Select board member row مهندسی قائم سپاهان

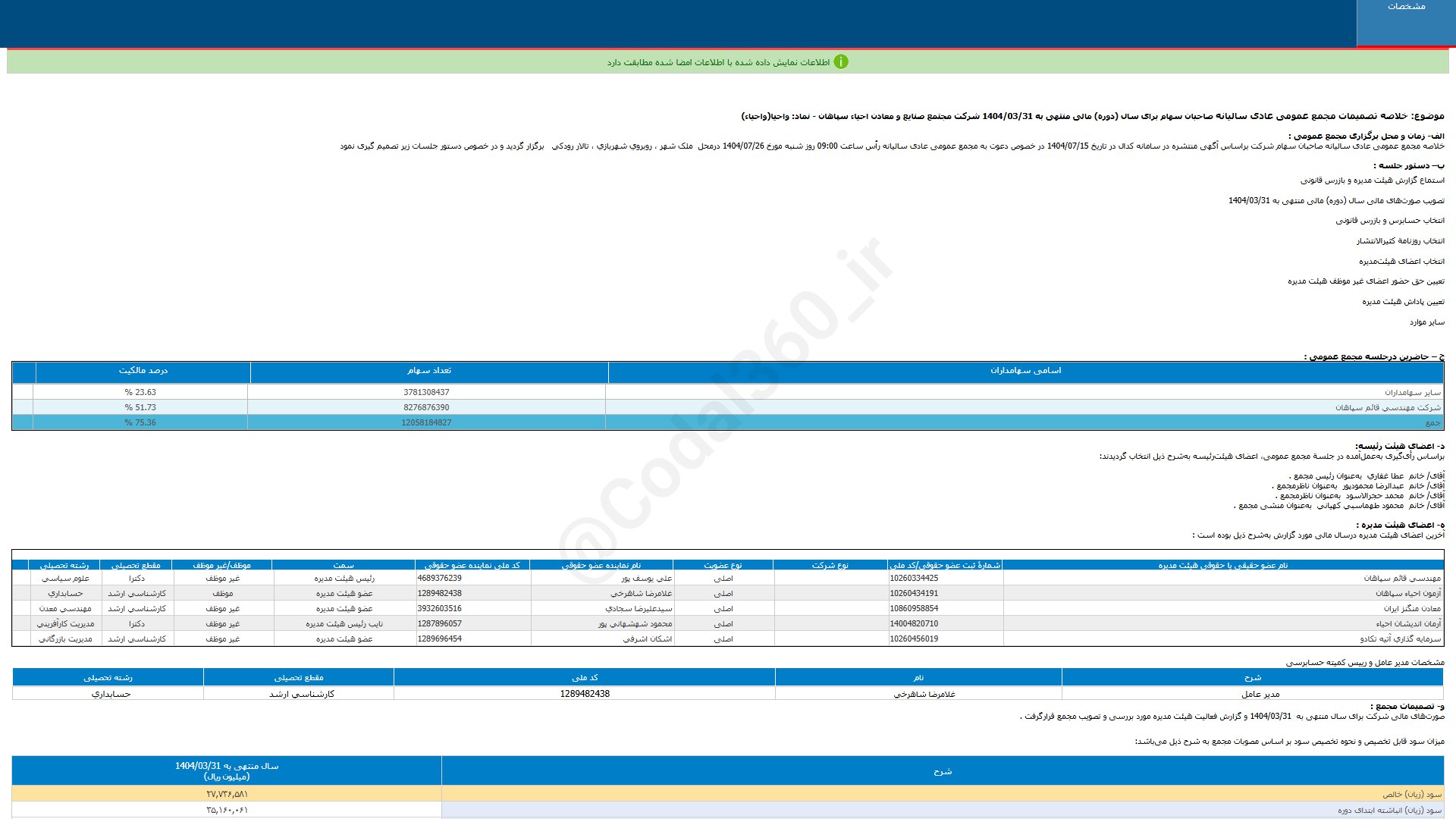point(1401,579)
